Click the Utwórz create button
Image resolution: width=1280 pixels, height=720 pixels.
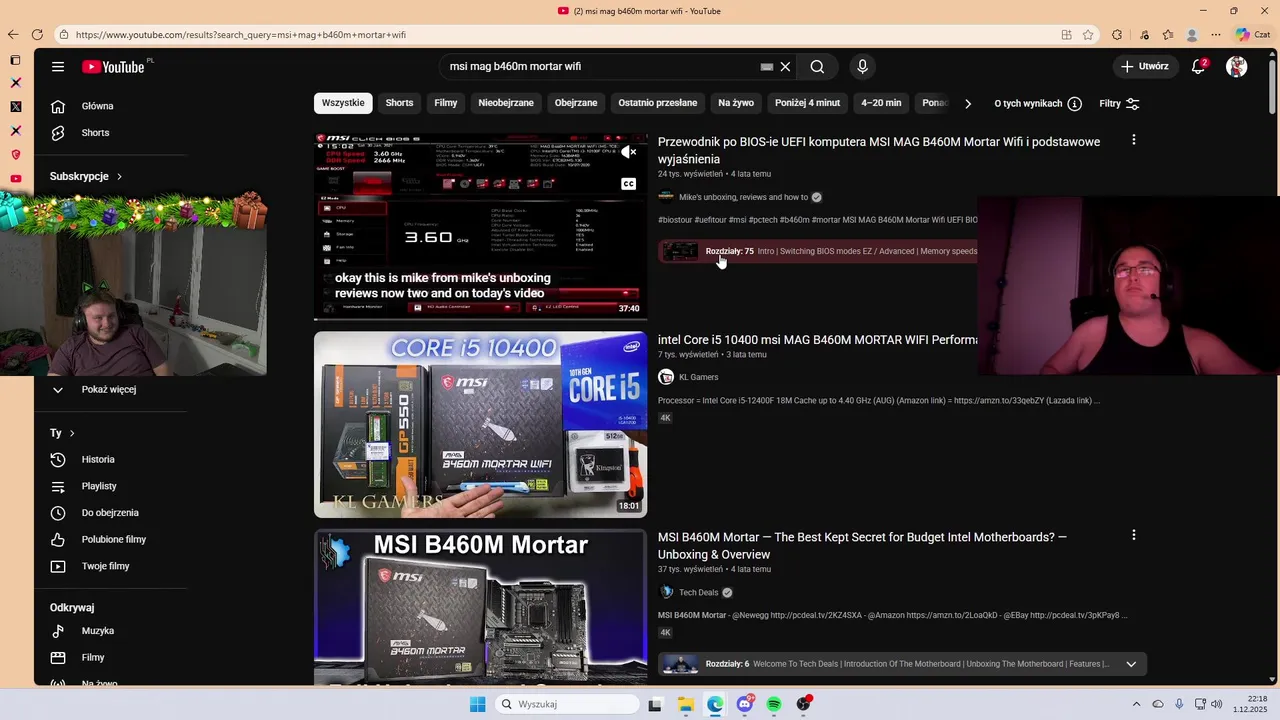point(1144,67)
